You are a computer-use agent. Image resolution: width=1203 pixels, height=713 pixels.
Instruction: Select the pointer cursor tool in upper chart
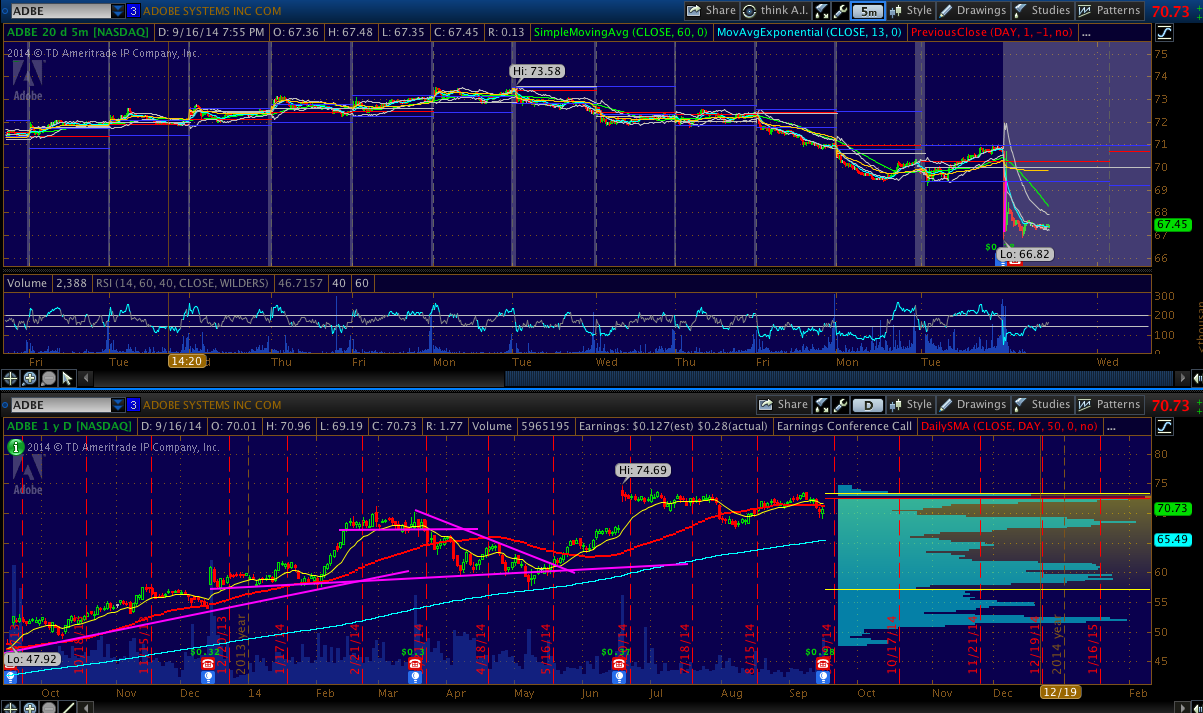[x=67, y=378]
